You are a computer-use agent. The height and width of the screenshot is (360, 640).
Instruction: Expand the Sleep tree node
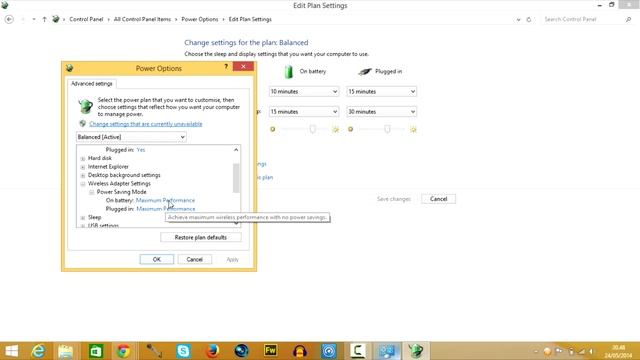[x=83, y=218]
